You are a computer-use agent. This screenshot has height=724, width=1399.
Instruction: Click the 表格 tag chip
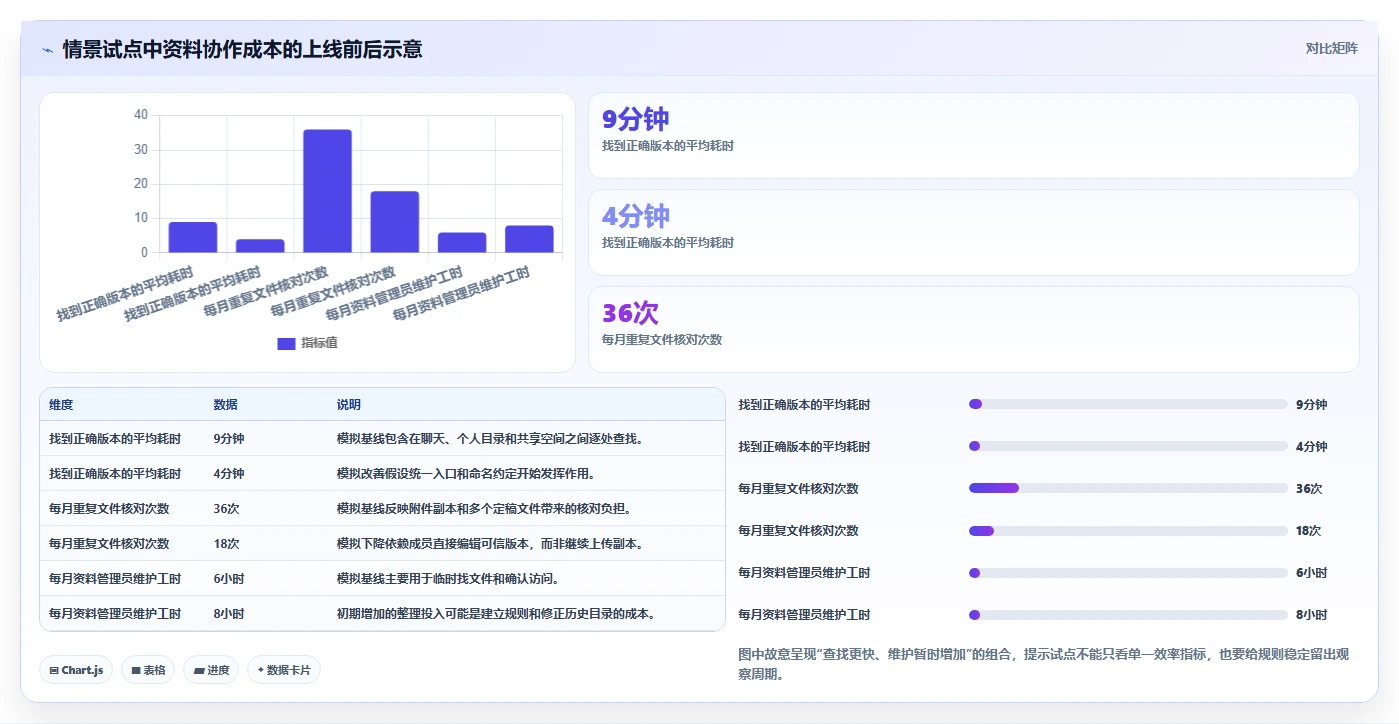pos(148,670)
